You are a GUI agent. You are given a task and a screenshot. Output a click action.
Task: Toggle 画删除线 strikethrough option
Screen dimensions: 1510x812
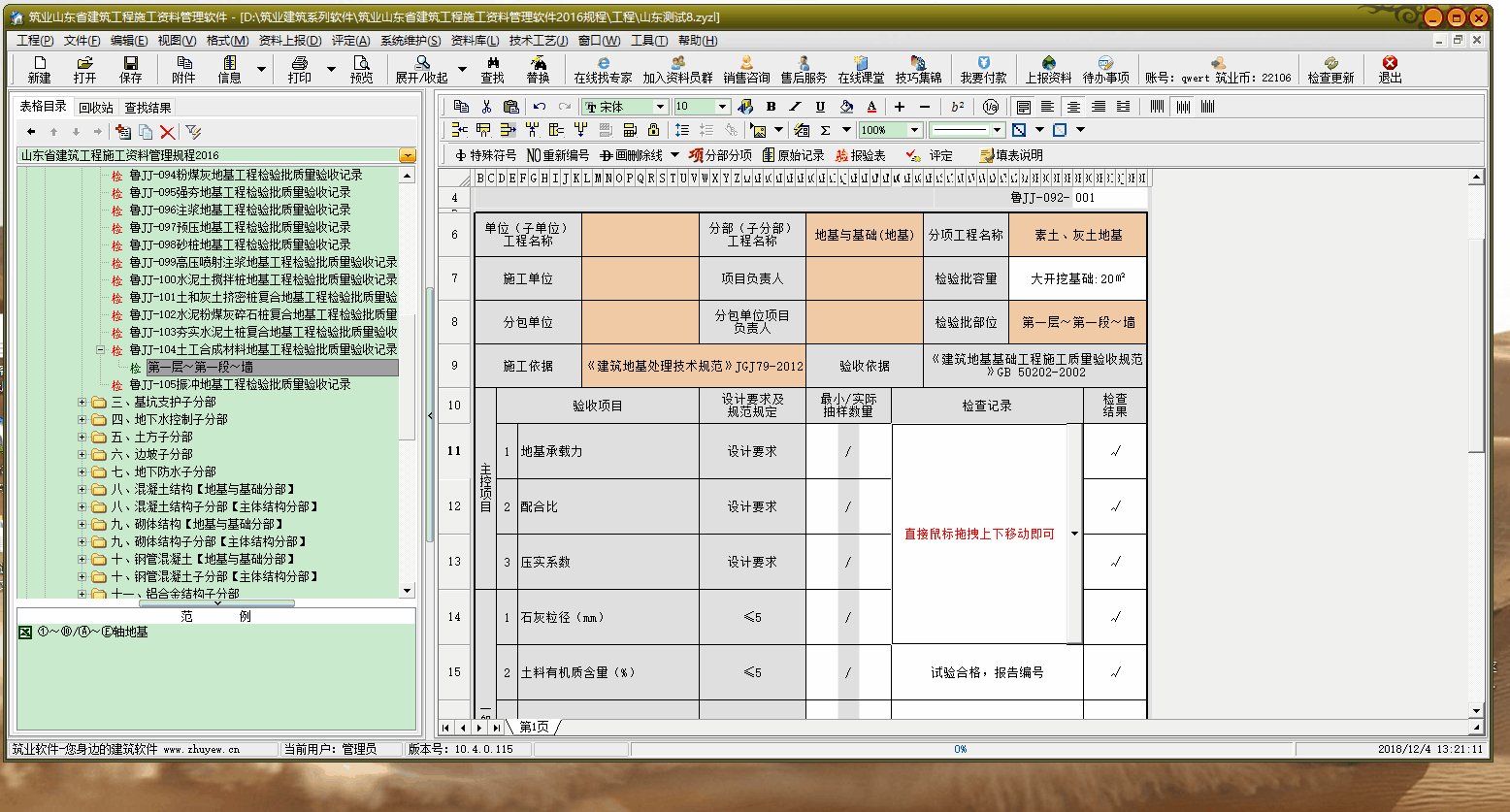(x=631, y=155)
